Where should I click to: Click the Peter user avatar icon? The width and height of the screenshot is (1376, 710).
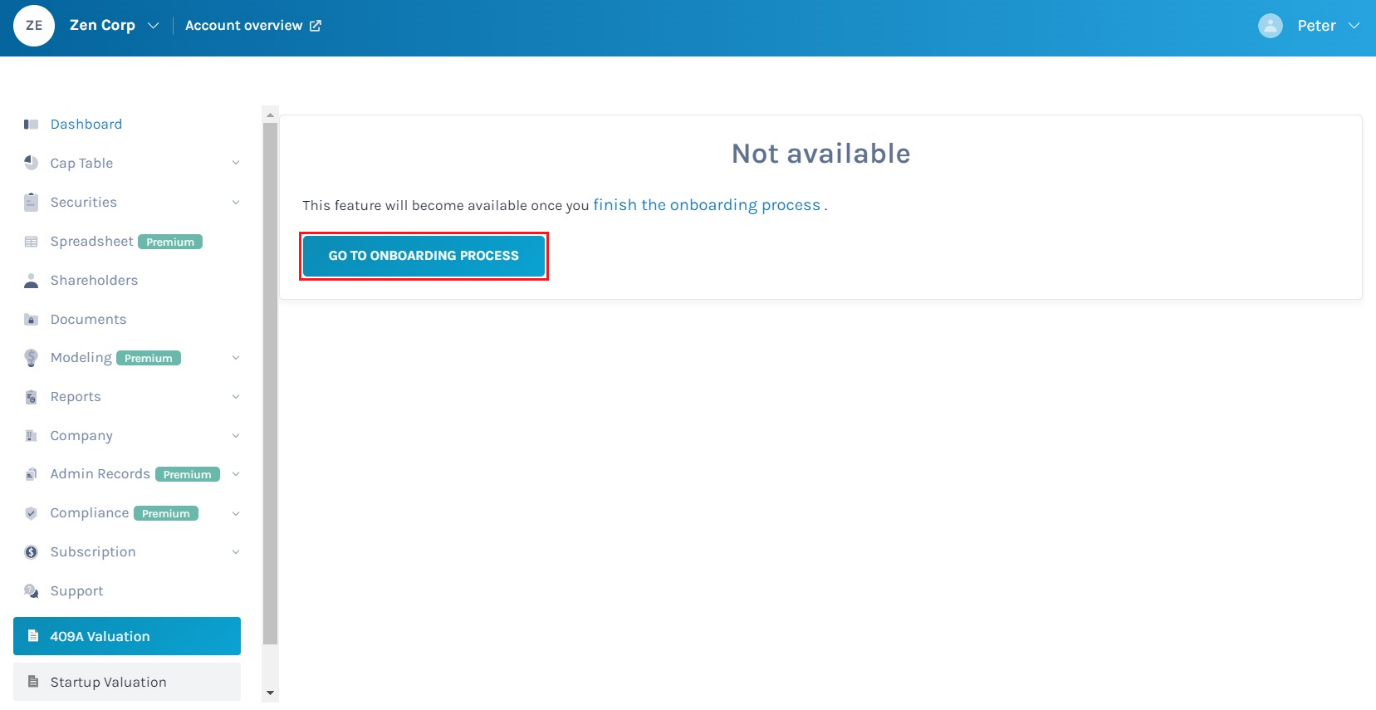click(1270, 26)
